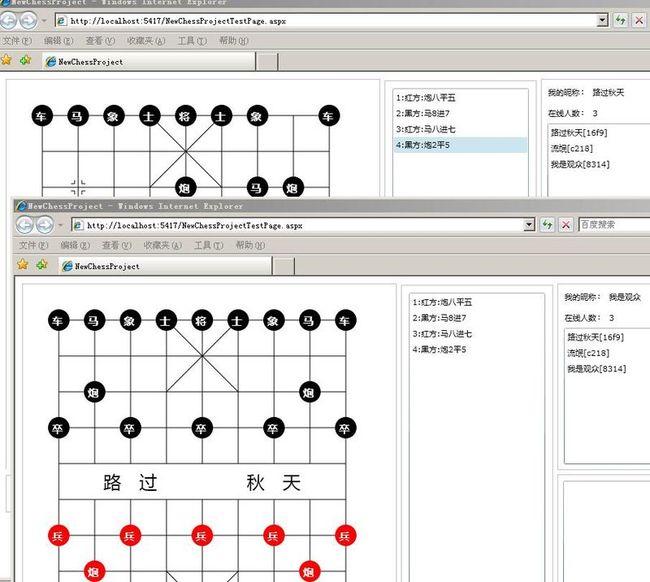This screenshot has height=582, width=650.
Task: Pick the right black 炮 on the front board
Action: point(309,392)
